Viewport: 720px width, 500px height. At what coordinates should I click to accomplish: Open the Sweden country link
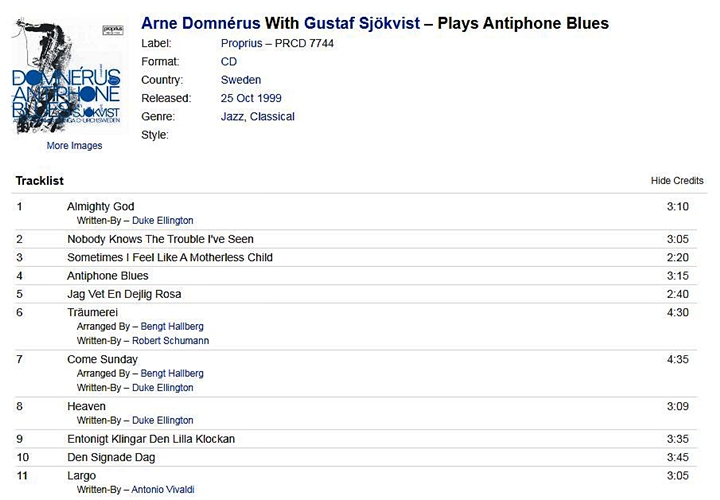tap(241, 80)
